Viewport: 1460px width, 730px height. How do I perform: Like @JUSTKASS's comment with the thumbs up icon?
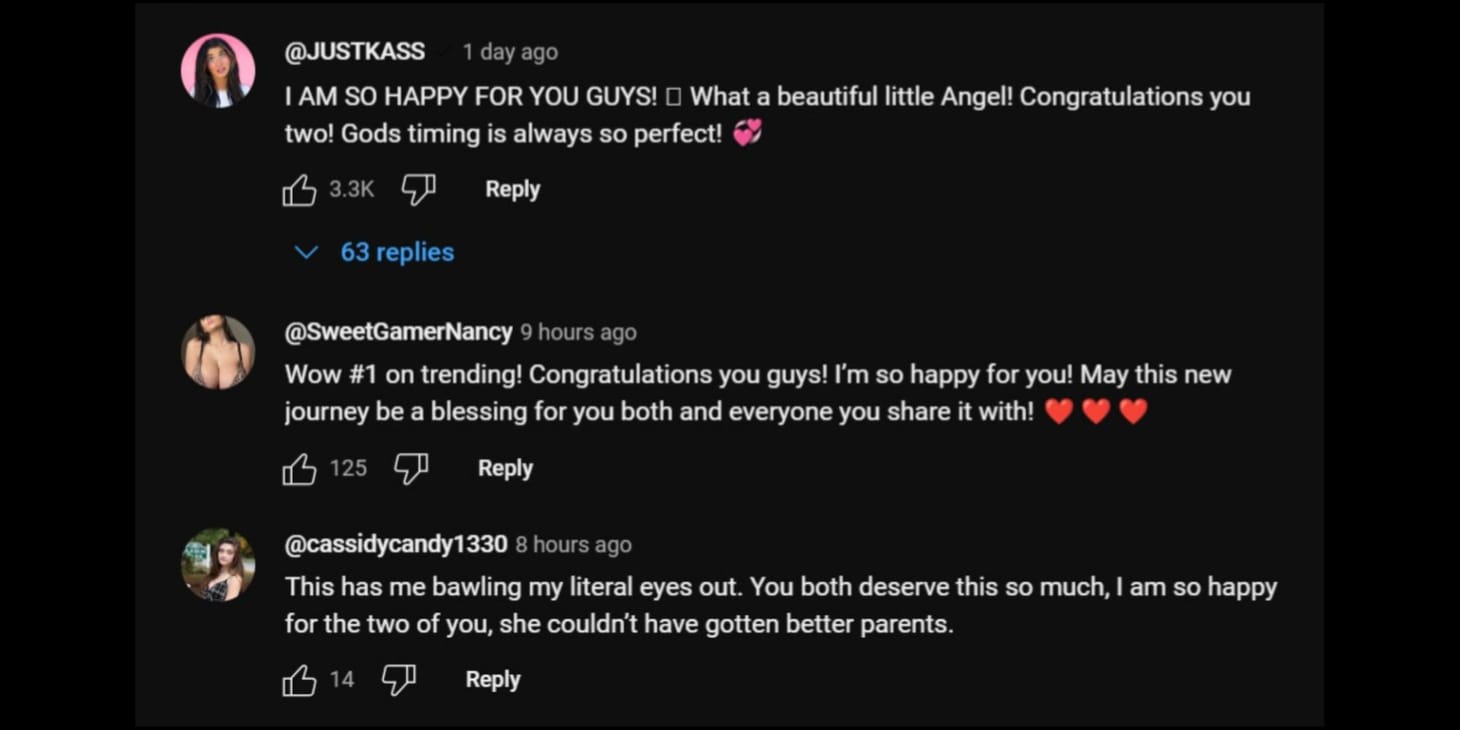pos(299,188)
